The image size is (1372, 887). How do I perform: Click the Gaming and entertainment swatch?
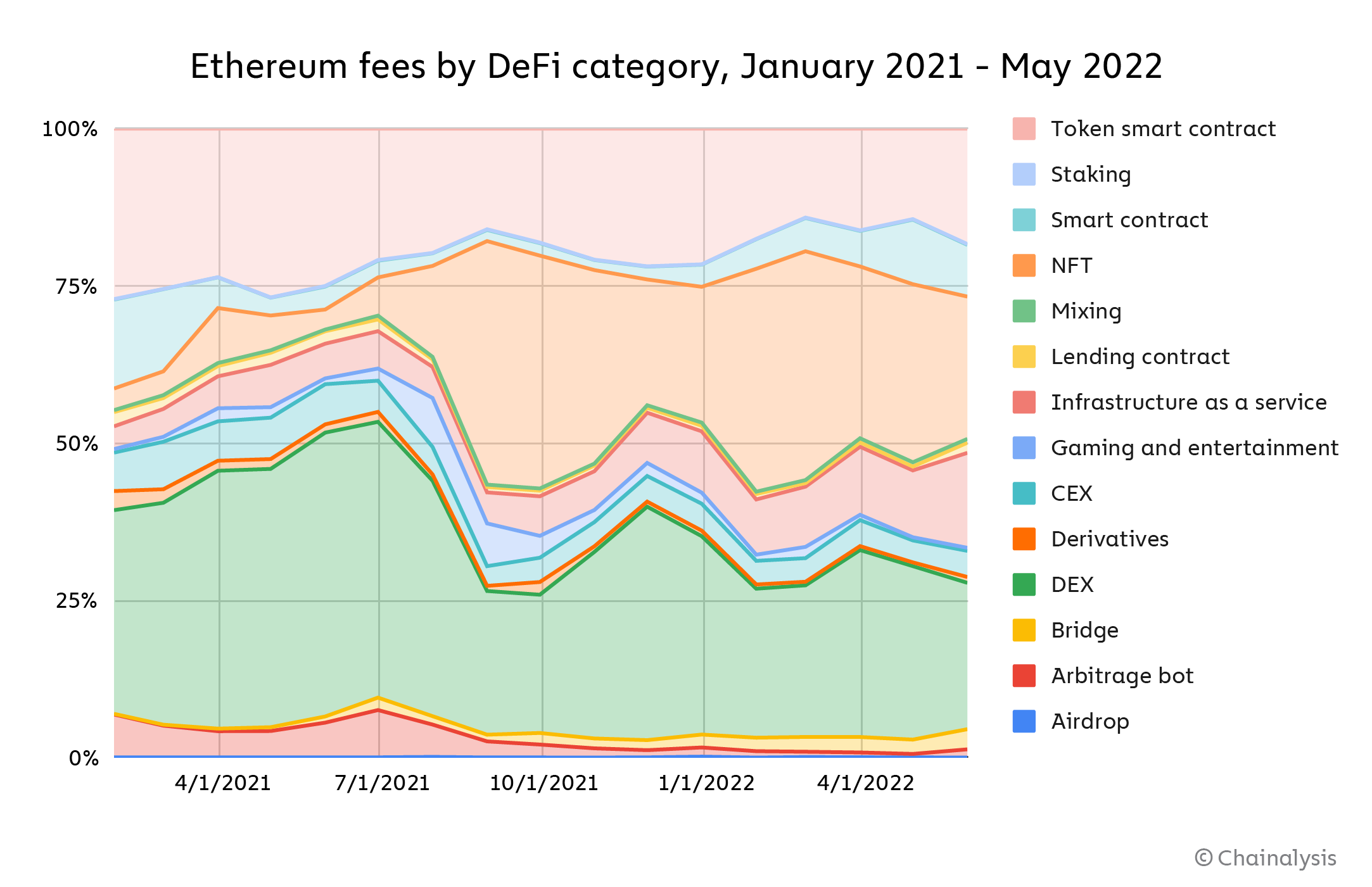pyautogui.click(x=1024, y=448)
